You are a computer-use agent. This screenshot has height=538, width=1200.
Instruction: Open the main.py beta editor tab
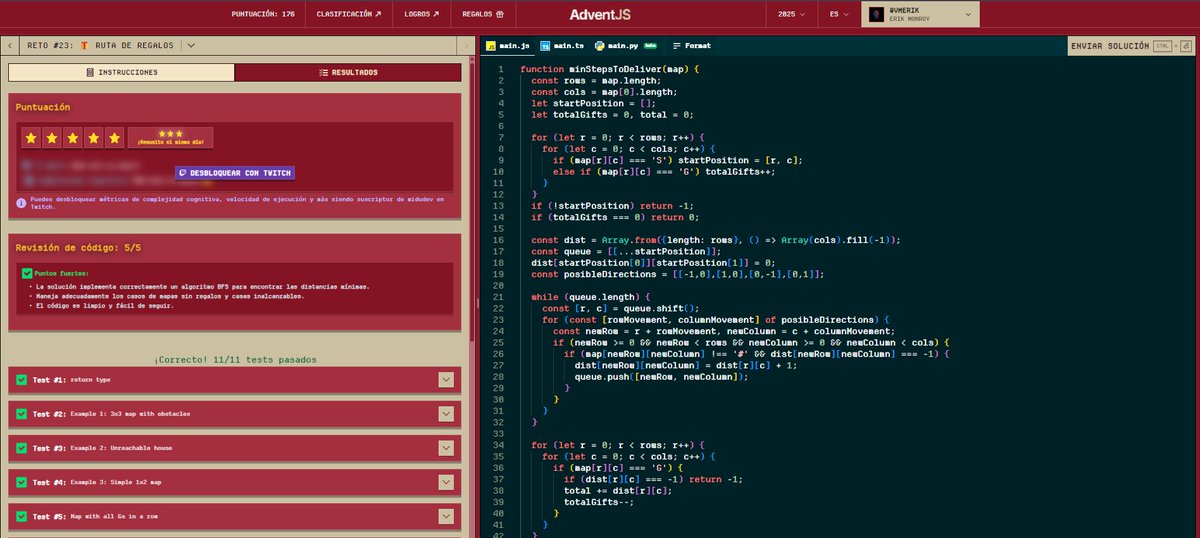click(624, 46)
